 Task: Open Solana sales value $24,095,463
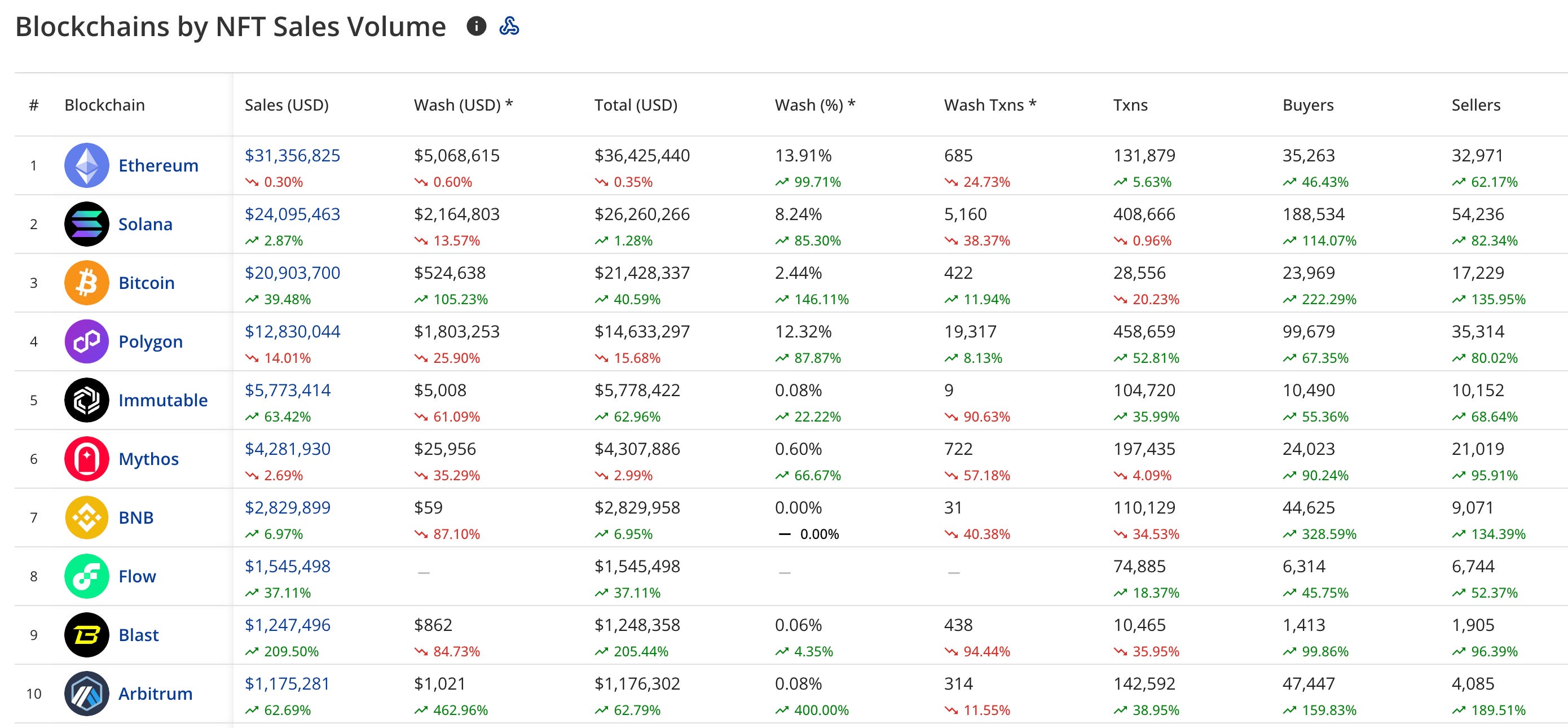292,214
